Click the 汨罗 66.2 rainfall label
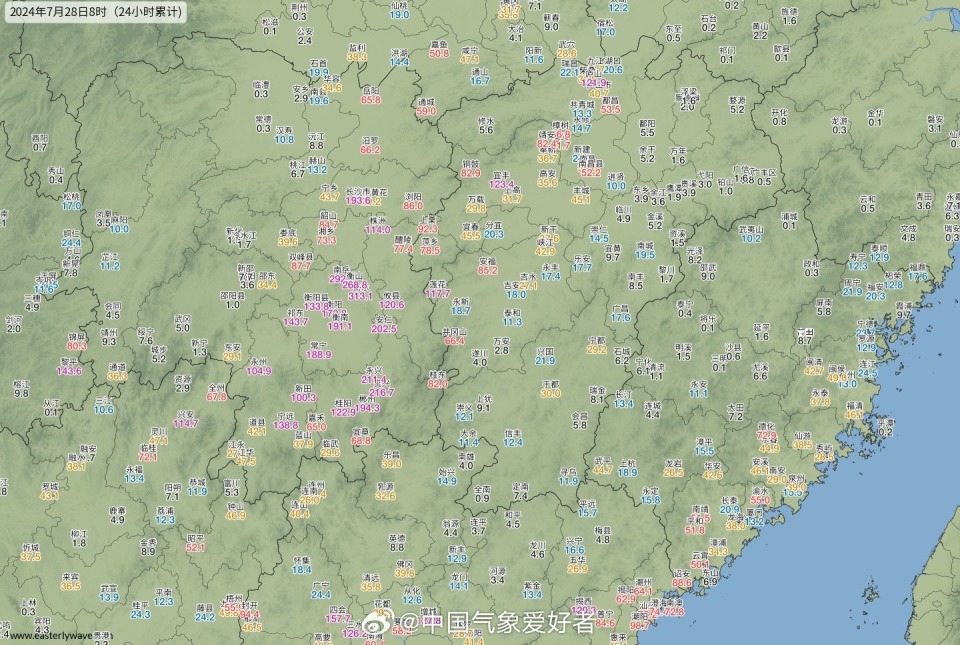This screenshot has height=645, width=960. pos(370,145)
